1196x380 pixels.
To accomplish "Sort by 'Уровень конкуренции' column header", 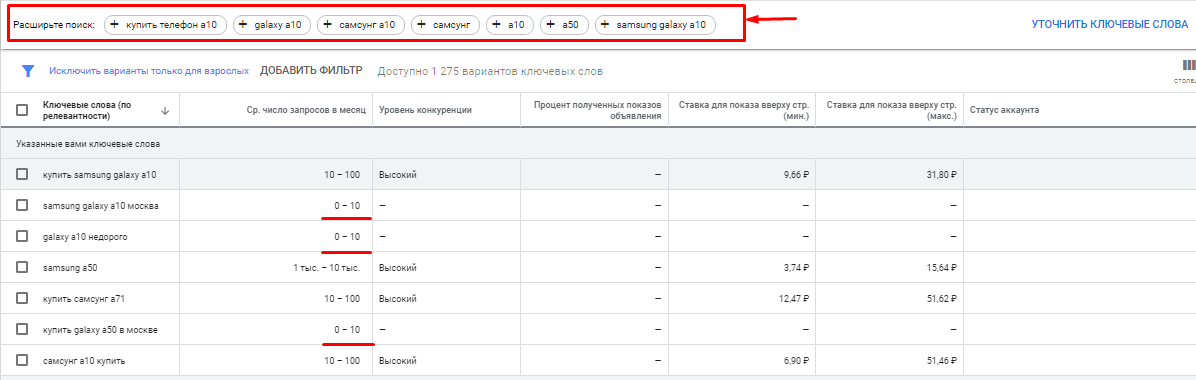I will tap(426, 111).
